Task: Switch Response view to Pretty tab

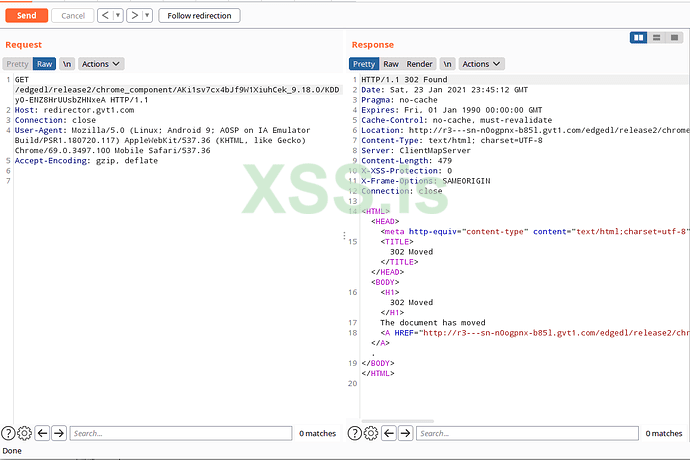Action: point(364,64)
